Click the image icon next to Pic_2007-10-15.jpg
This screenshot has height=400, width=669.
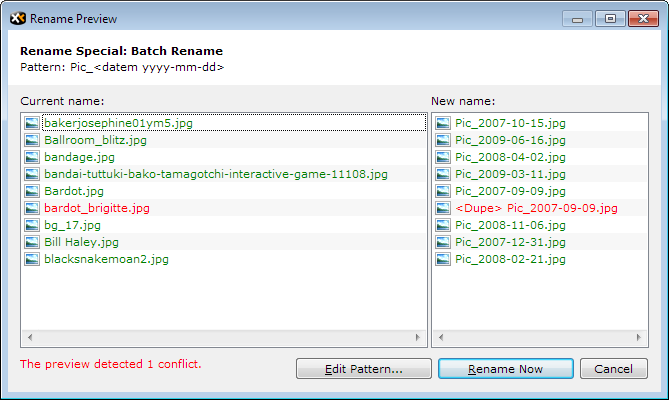pos(443,123)
